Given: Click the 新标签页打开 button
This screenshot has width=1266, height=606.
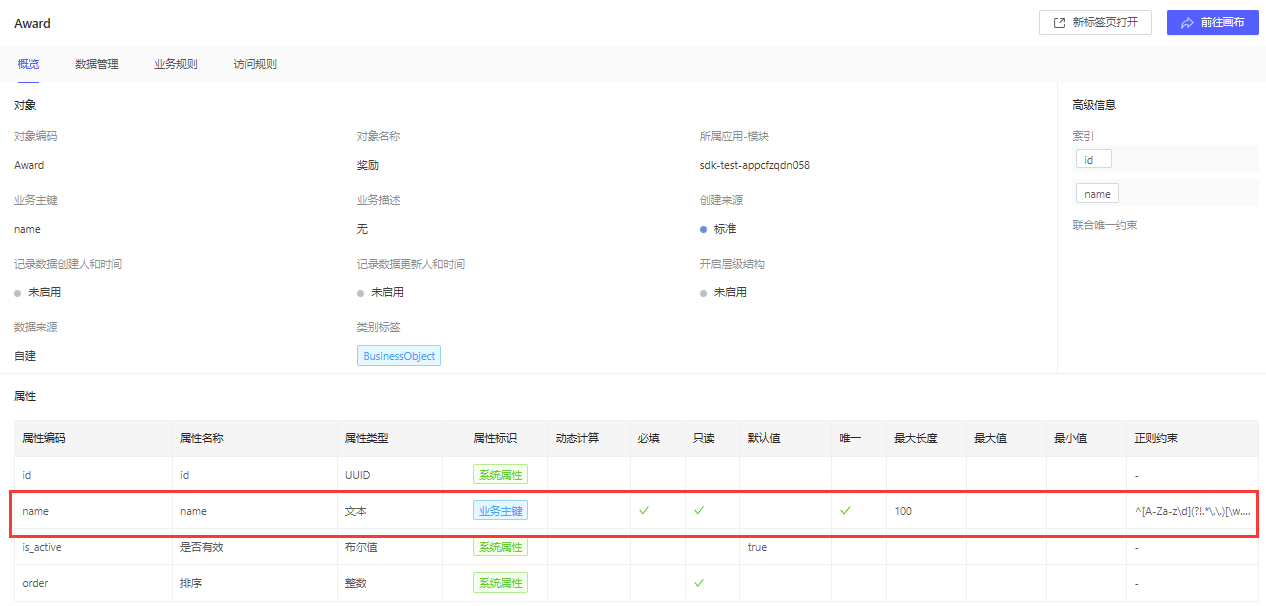Looking at the screenshot, I should click(1095, 22).
